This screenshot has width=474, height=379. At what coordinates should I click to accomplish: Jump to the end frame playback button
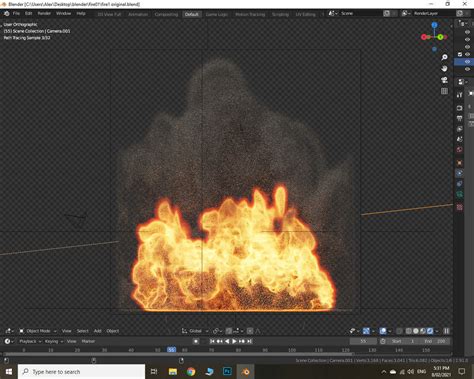coord(249,341)
